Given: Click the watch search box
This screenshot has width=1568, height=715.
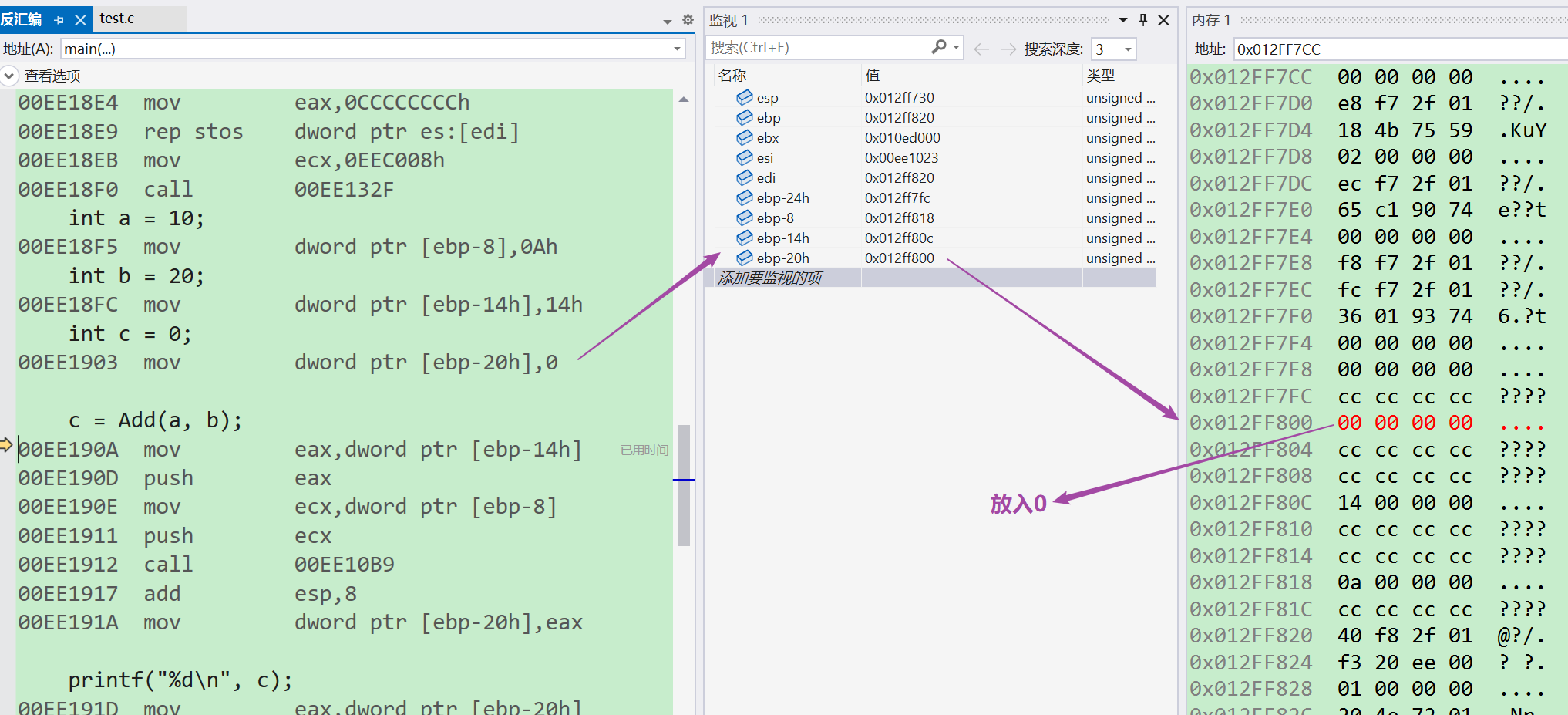Looking at the screenshot, I should tap(817, 48).
